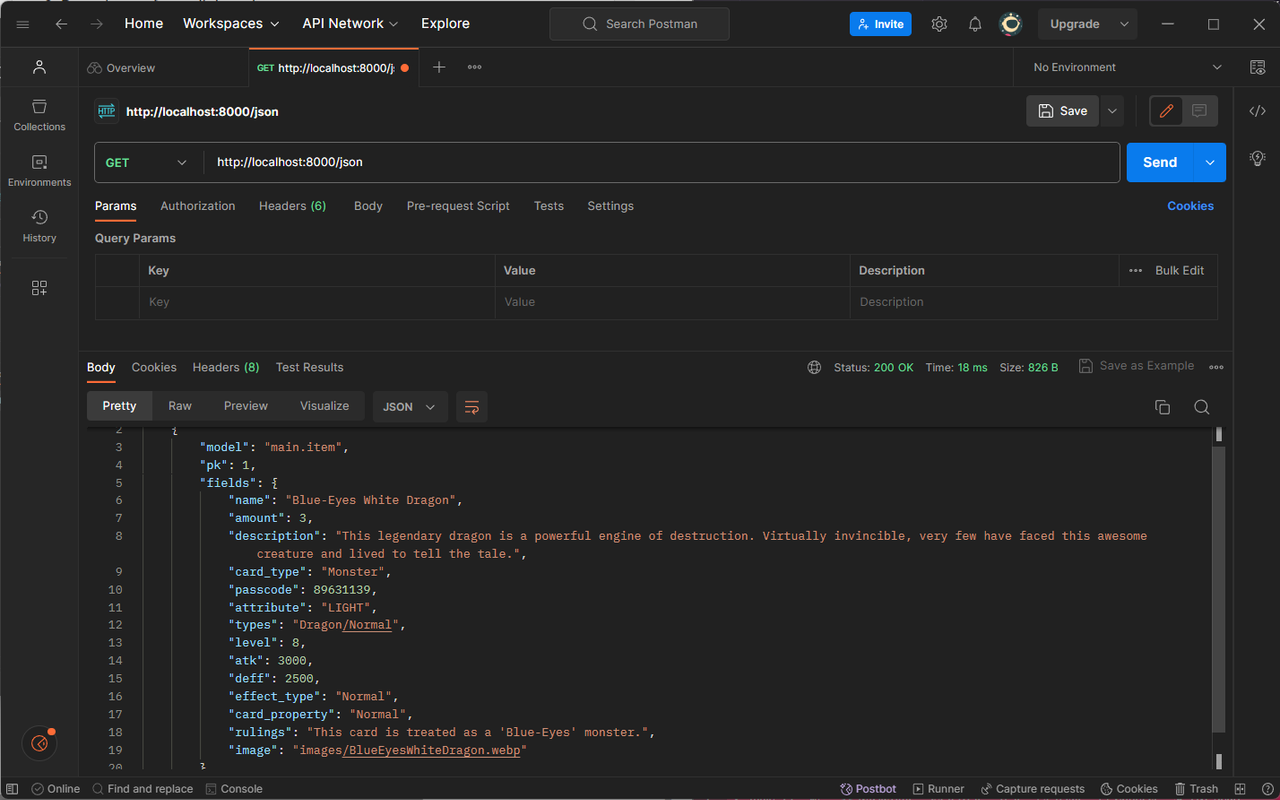1280x800 pixels.
Task: Click Bulk Edit for query params
Action: tap(1179, 270)
